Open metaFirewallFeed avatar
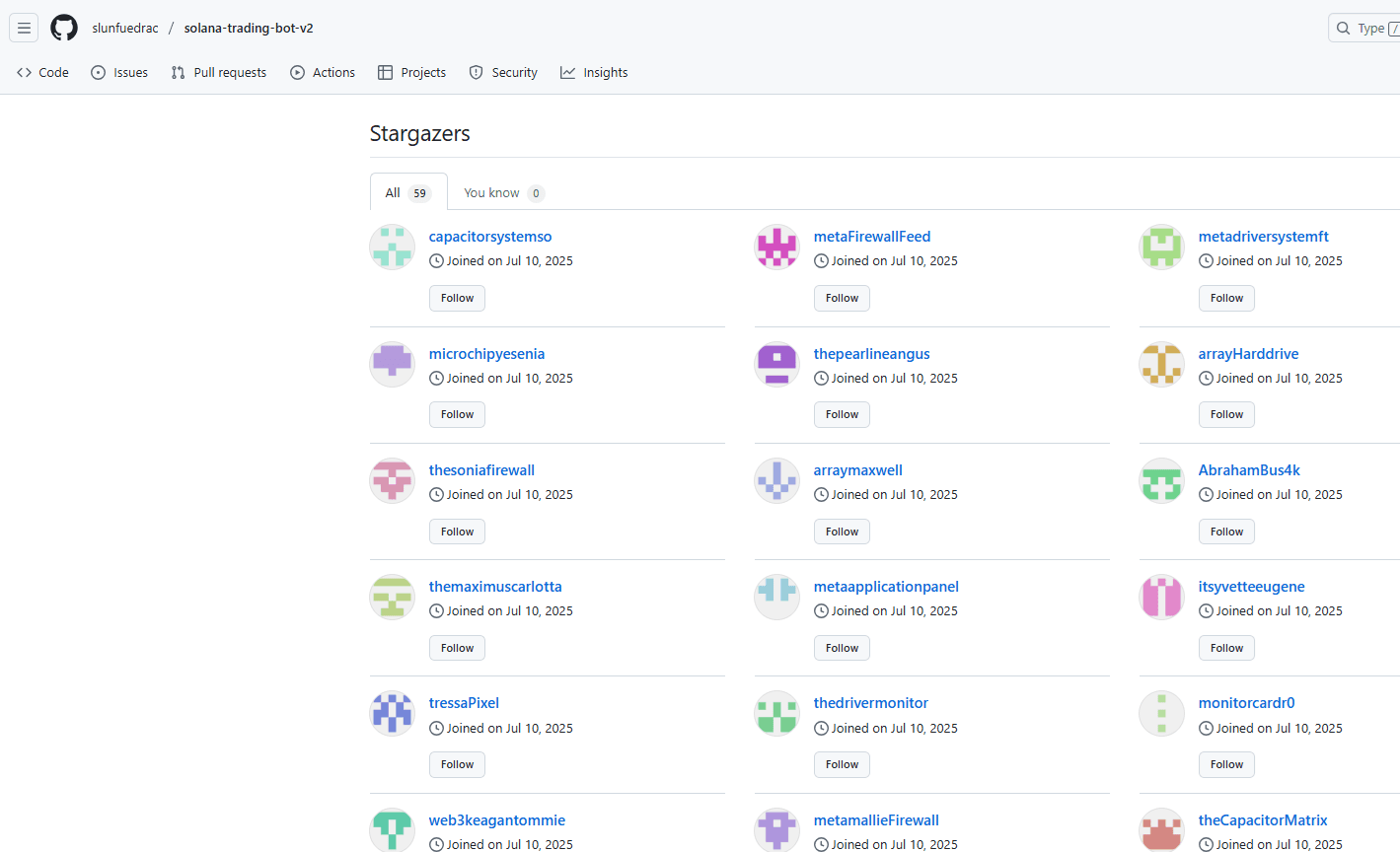Viewport: 1400px width, 852px height. [777, 247]
